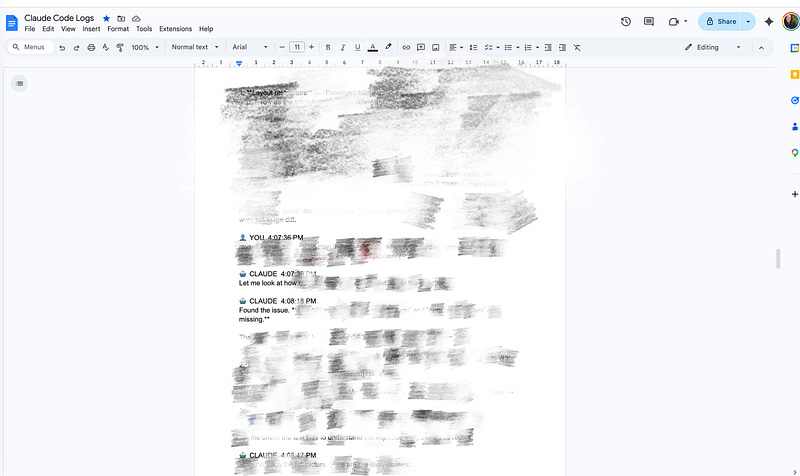Open Keep in the side panel
800x476 pixels.
tap(795, 74)
